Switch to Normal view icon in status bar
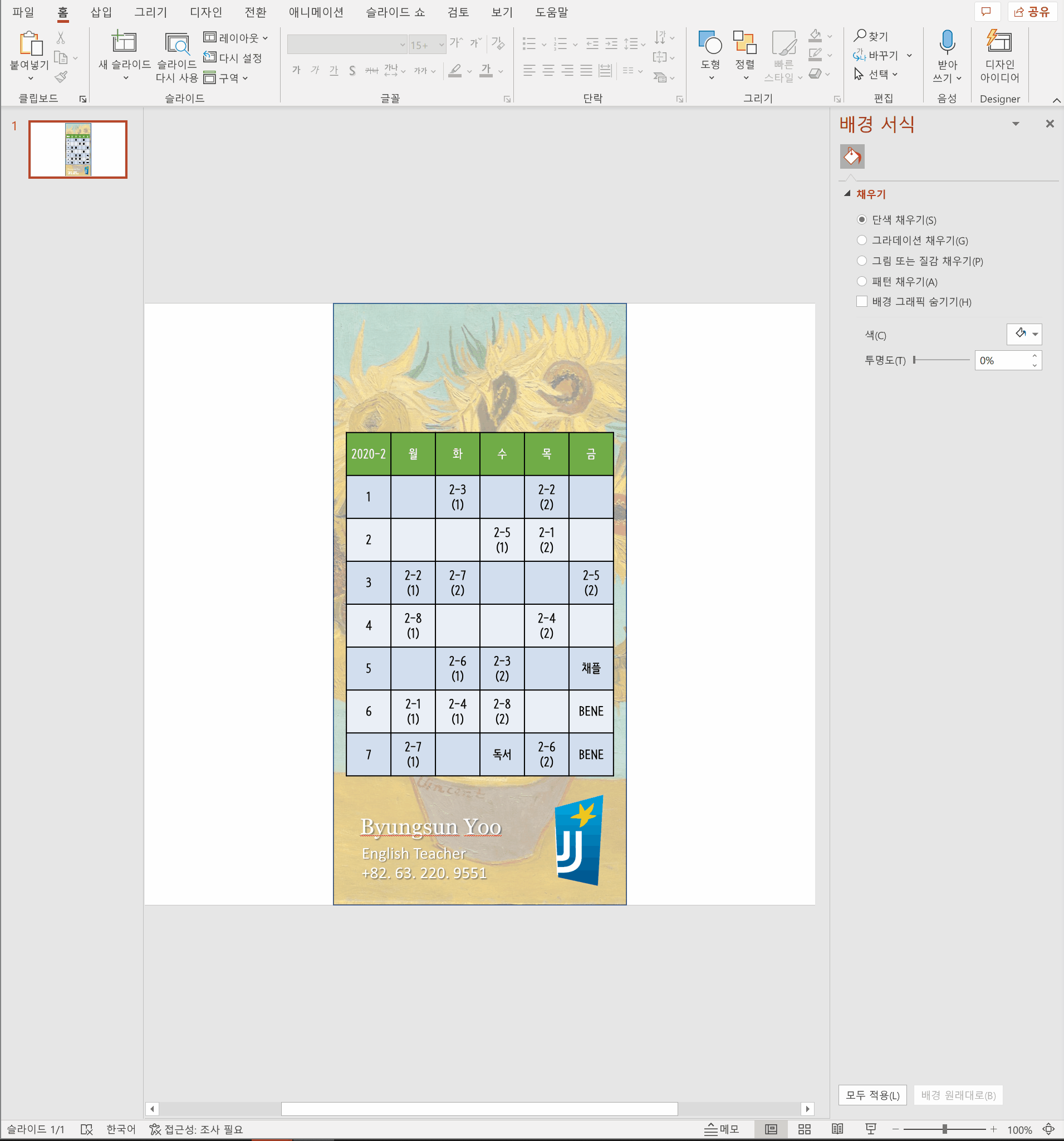Image resolution: width=1064 pixels, height=1141 pixels. coord(771,1129)
